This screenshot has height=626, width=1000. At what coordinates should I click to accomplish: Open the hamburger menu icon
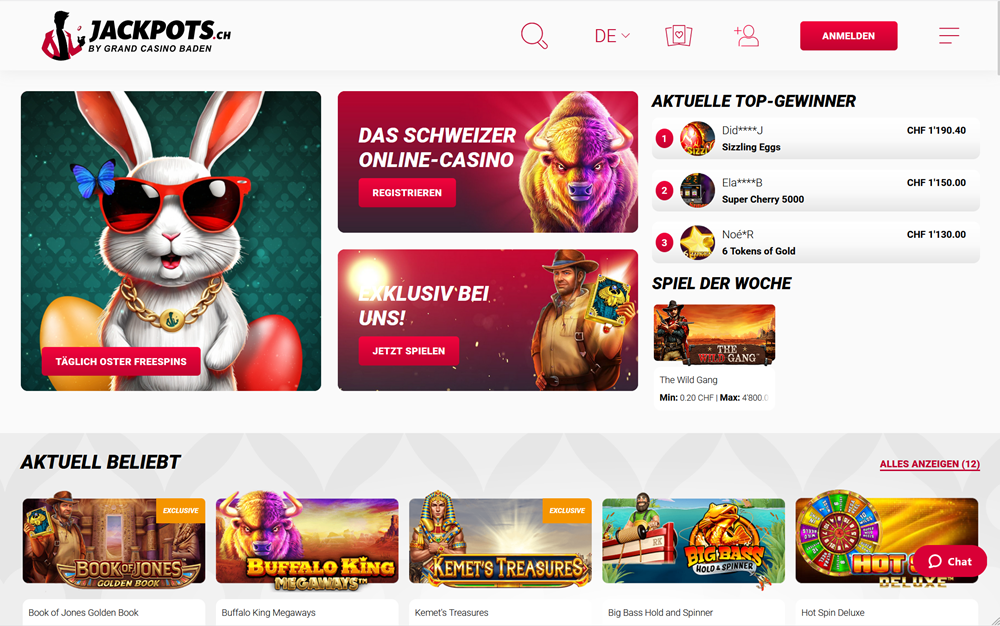(949, 36)
